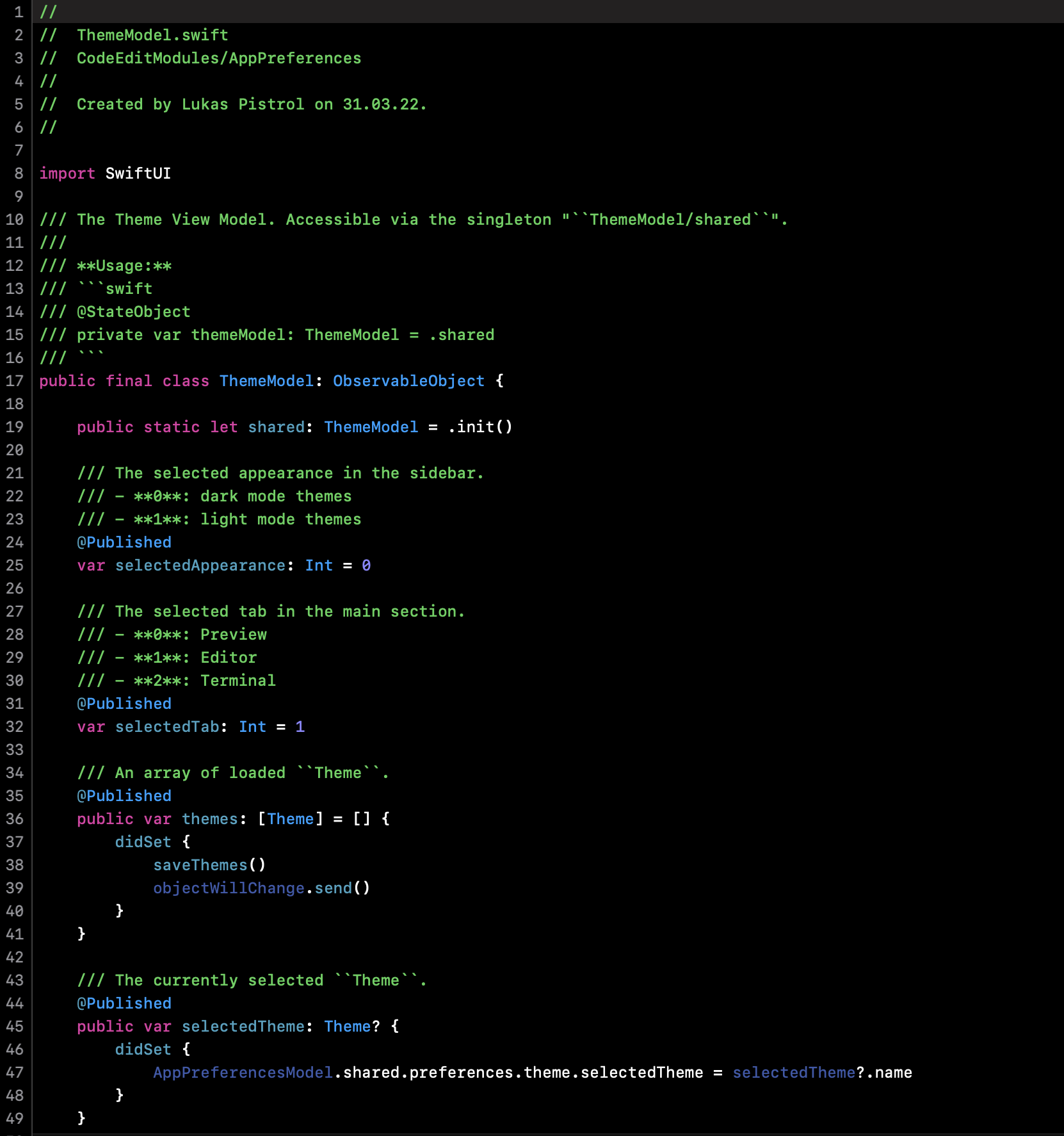Select the selectedTheme property name on line 45
The image size is (1064, 1136).
[242, 1026]
